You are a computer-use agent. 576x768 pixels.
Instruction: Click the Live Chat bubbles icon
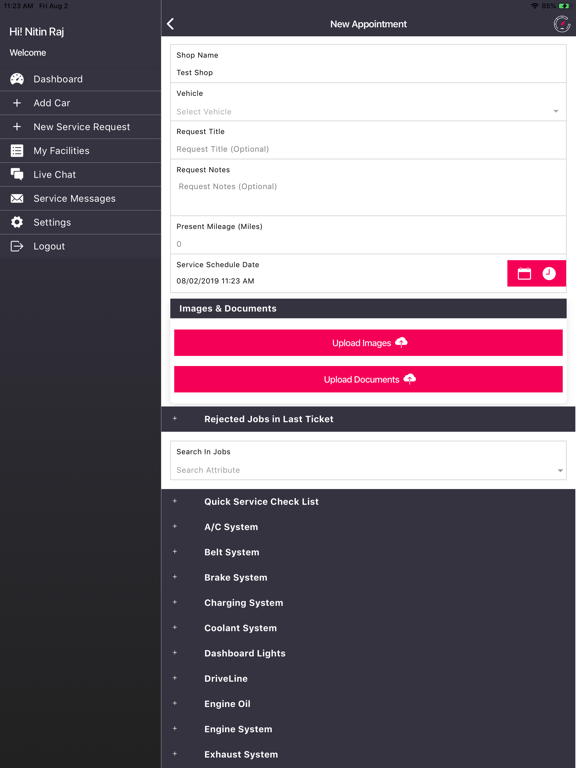tap(17, 174)
